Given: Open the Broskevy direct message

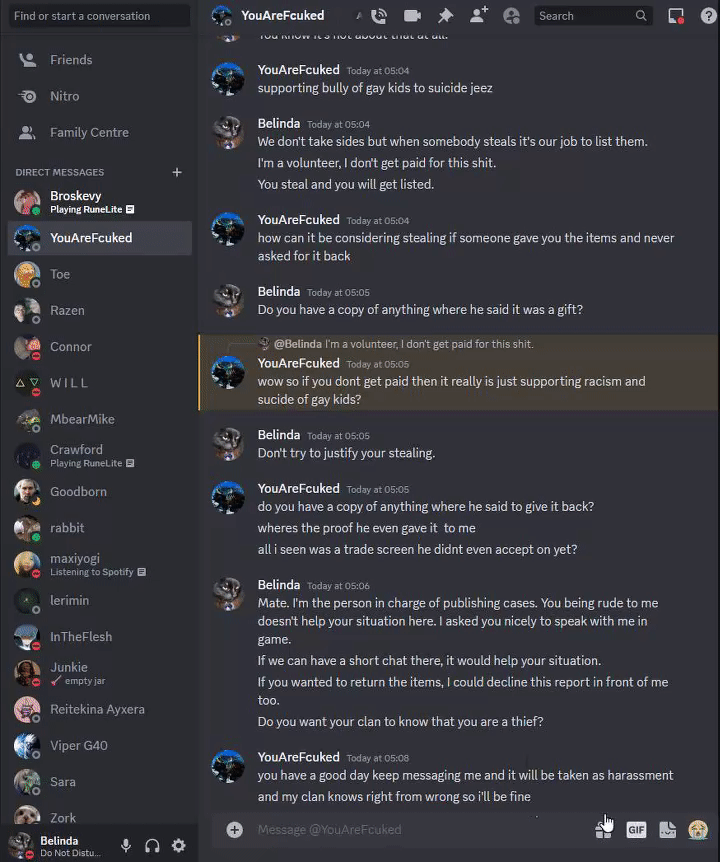Looking at the screenshot, I should click(99, 202).
